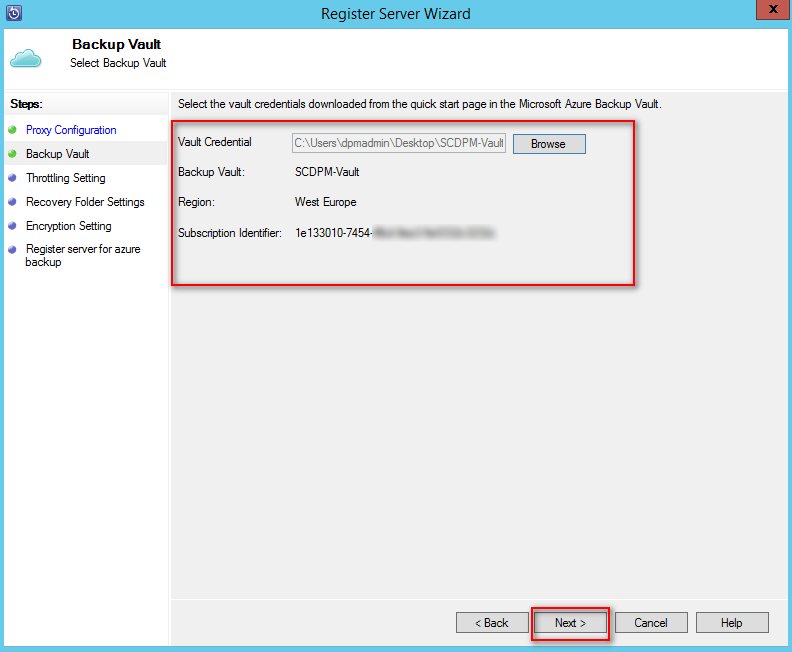The height and width of the screenshot is (652, 792).
Task: Click the Select Backup Vault subtitle
Action: tap(118, 63)
